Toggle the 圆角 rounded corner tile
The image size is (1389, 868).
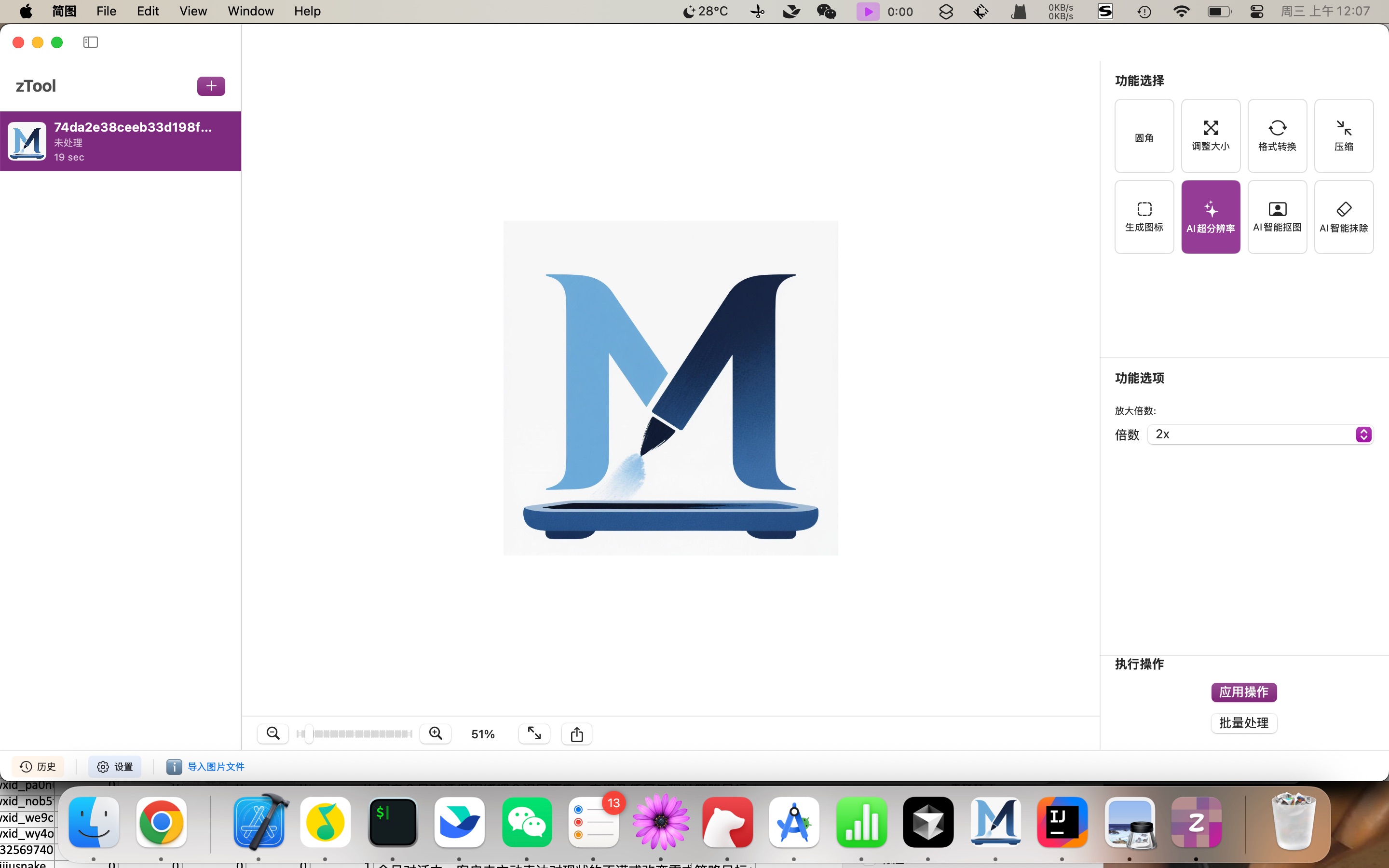click(1144, 136)
